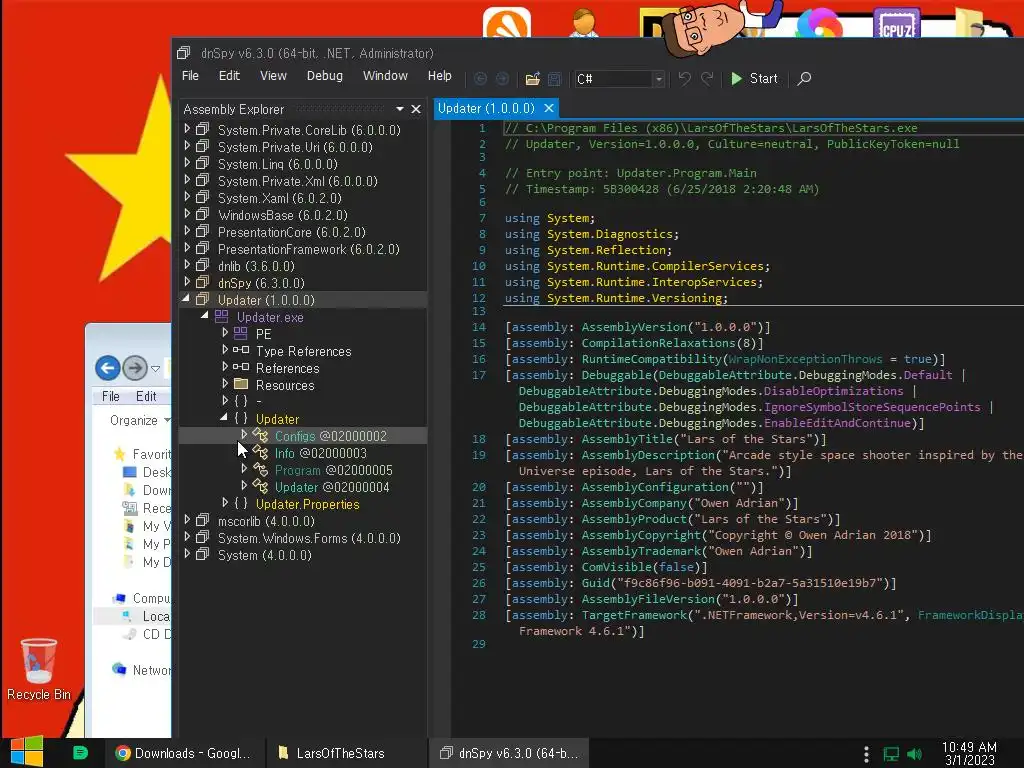Click the Navigate Forward arrow in dnSpy toolbar
This screenshot has width=1024, height=768.
click(502, 78)
